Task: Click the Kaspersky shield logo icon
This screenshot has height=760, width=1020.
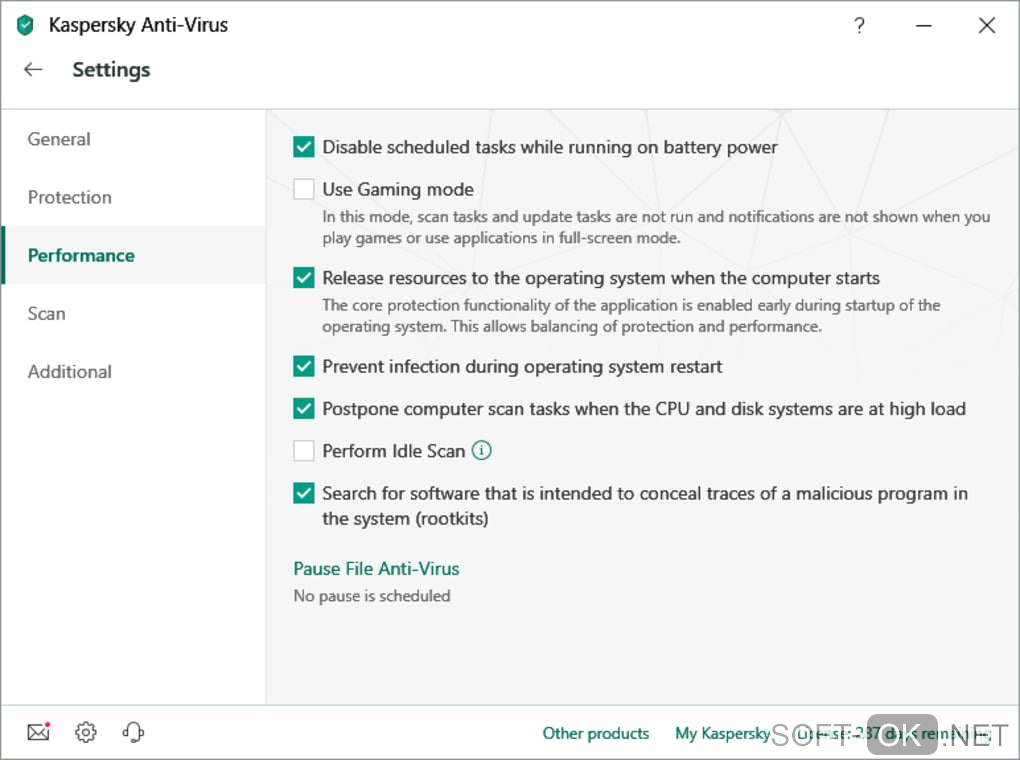Action: (25, 26)
